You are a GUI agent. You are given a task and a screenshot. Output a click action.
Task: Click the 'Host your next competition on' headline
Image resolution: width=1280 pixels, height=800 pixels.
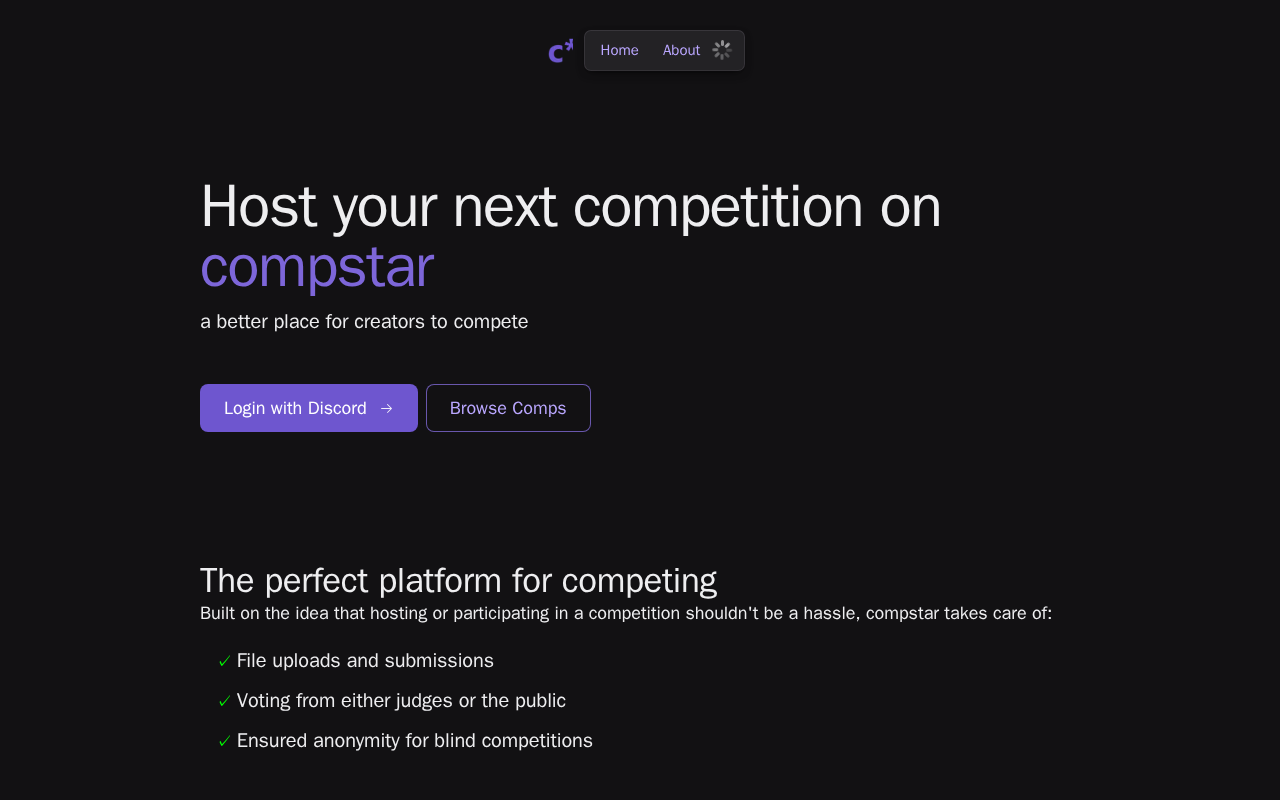coord(570,206)
